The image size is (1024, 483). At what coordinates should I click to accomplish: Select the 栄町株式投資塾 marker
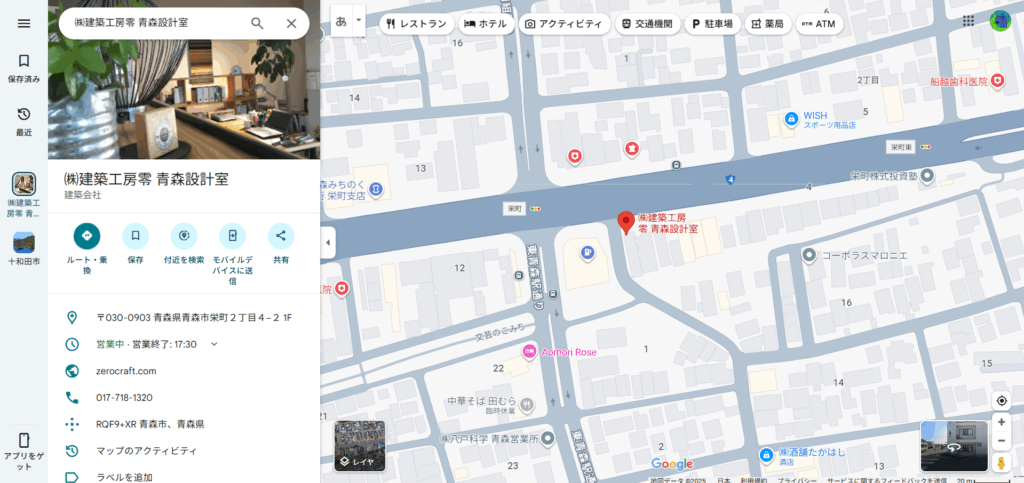(x=927, y=175)
